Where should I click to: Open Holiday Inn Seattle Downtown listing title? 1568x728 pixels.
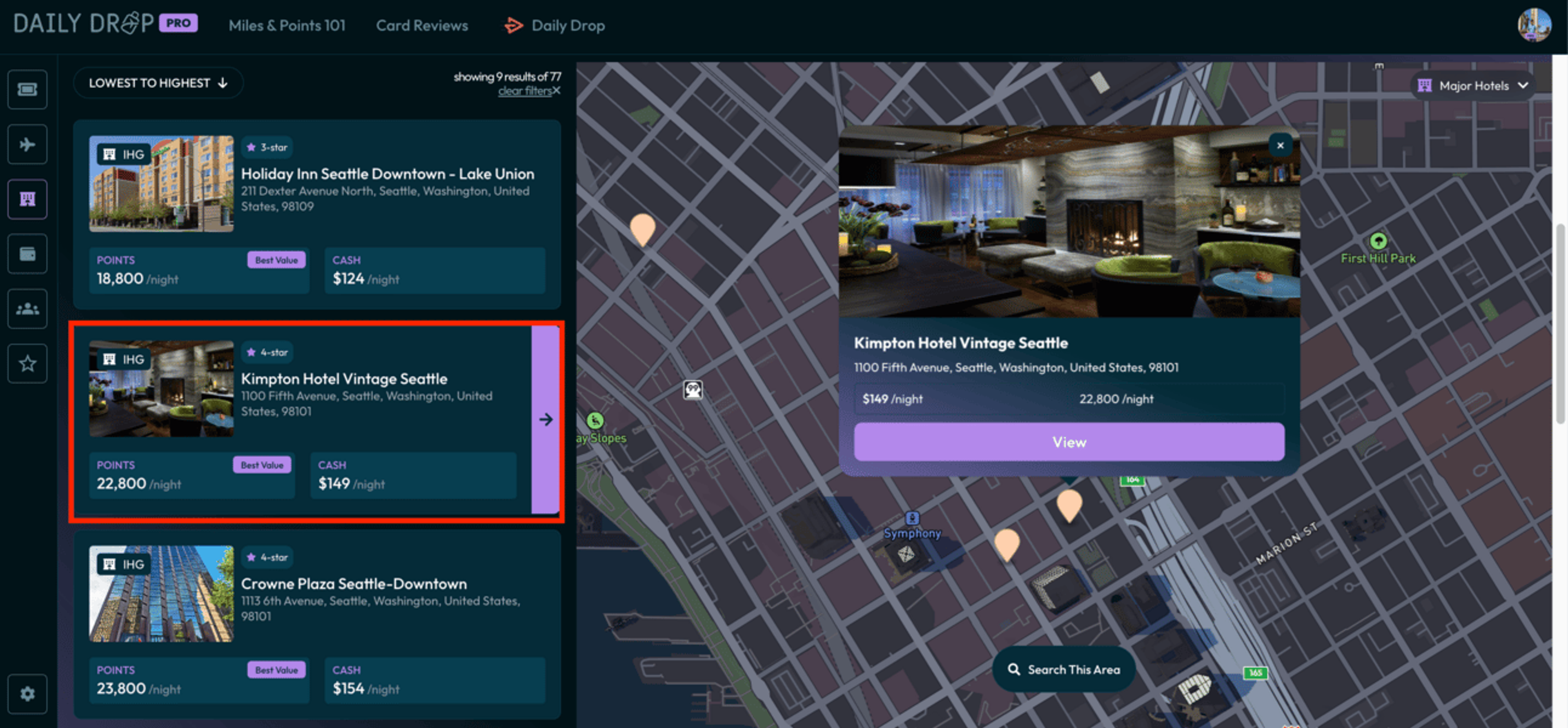pyautogui.click(x=388, y=174)
